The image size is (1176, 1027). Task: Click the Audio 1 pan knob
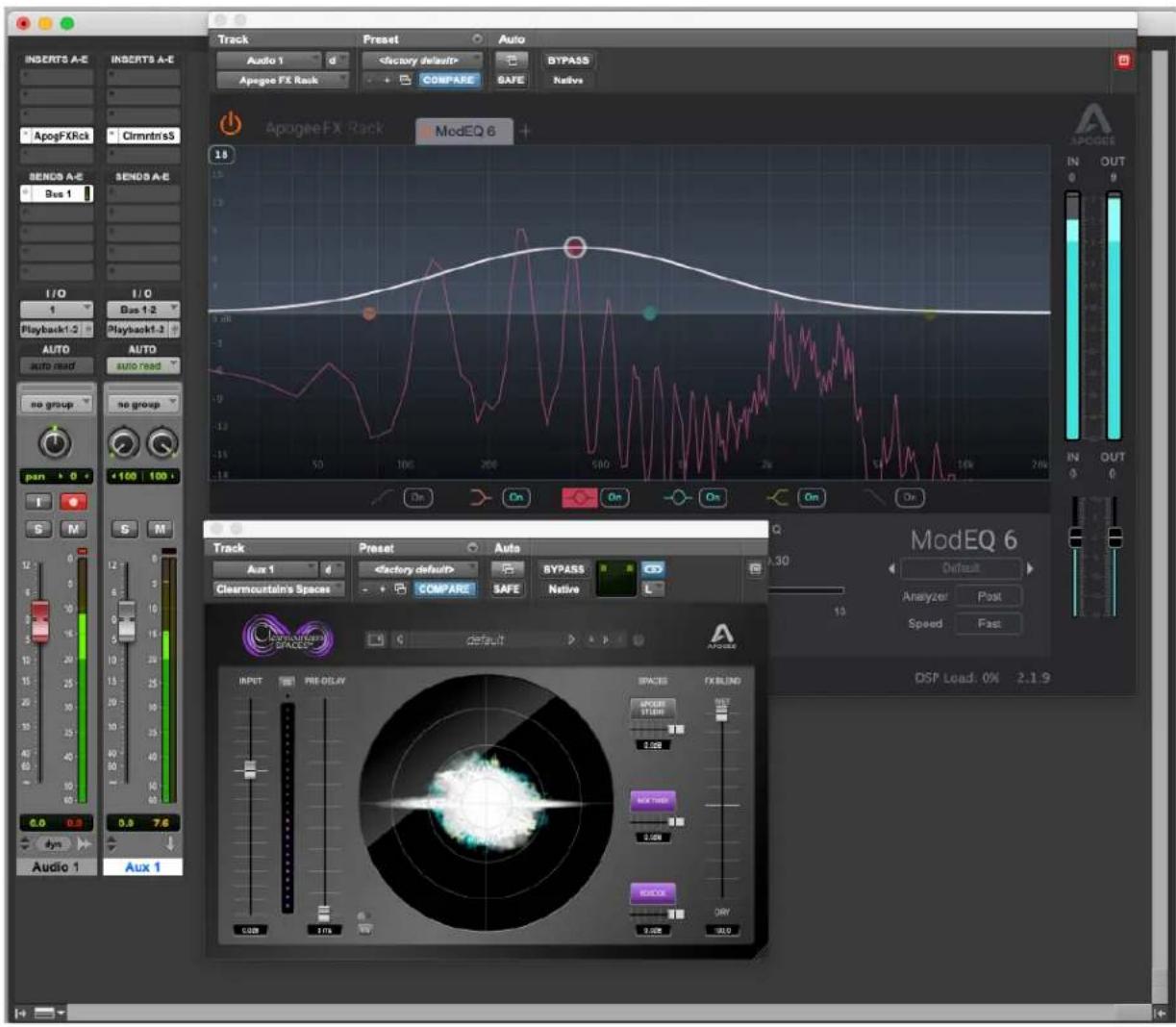click(x=55, y=443)
